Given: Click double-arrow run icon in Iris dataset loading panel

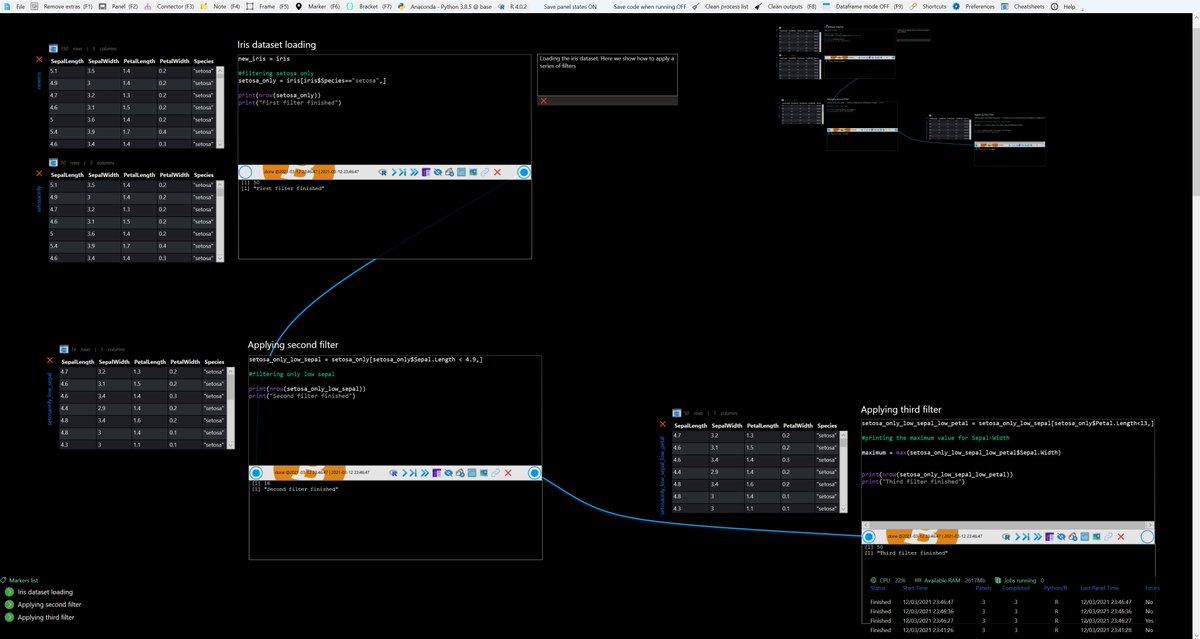Looking at the screenshot, I should pos(414,172).
